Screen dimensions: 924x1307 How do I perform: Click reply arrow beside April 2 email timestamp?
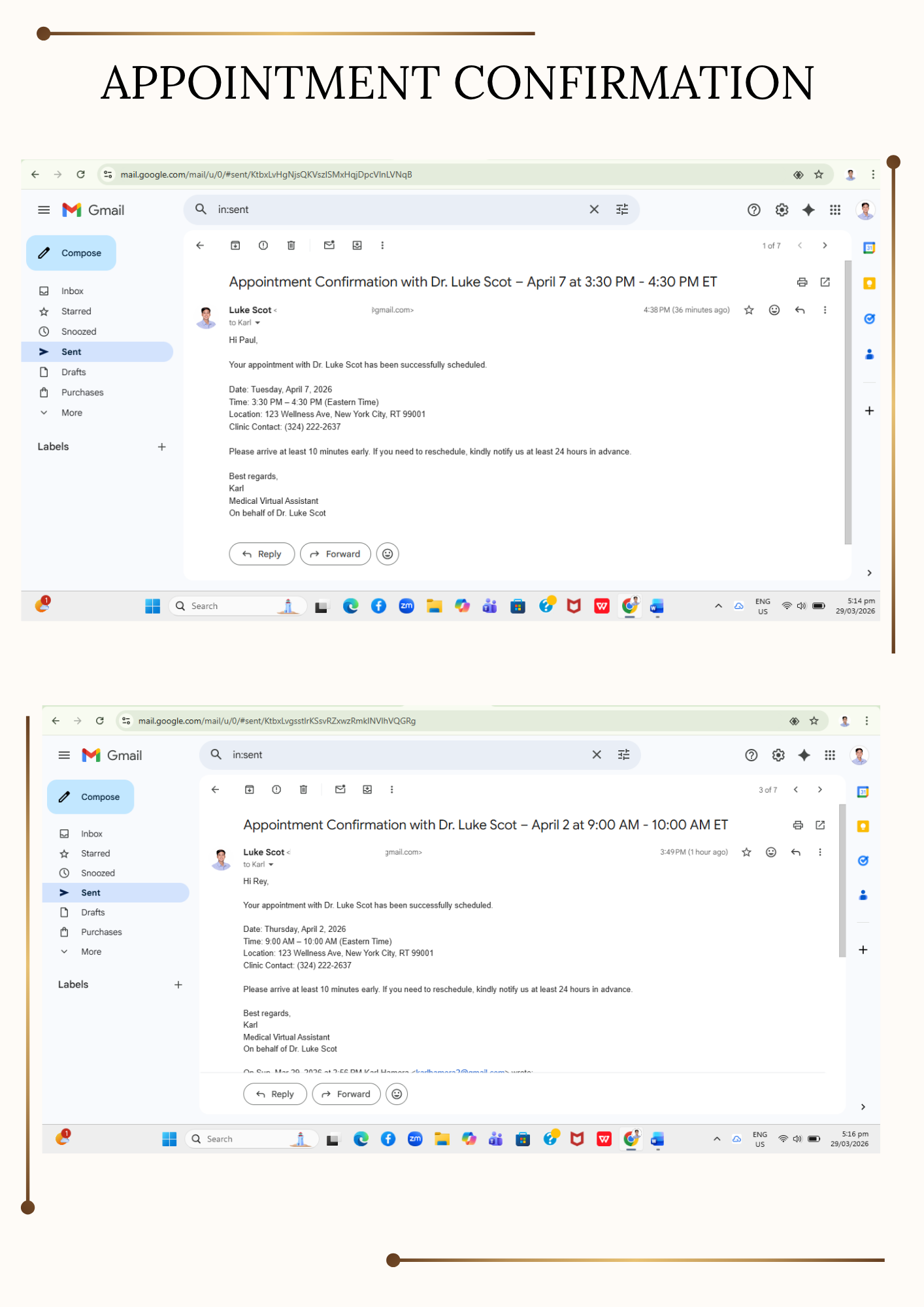[x=796, y=852]
